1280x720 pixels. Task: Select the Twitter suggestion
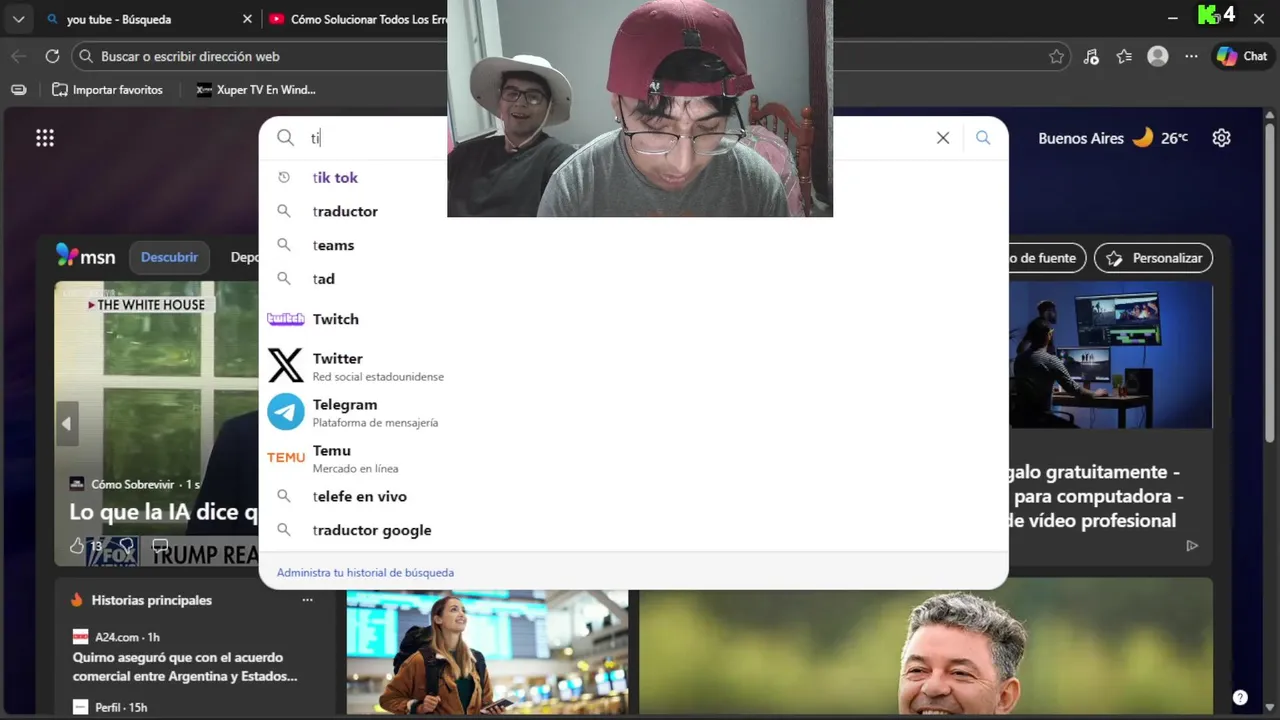tap(633, 366)
